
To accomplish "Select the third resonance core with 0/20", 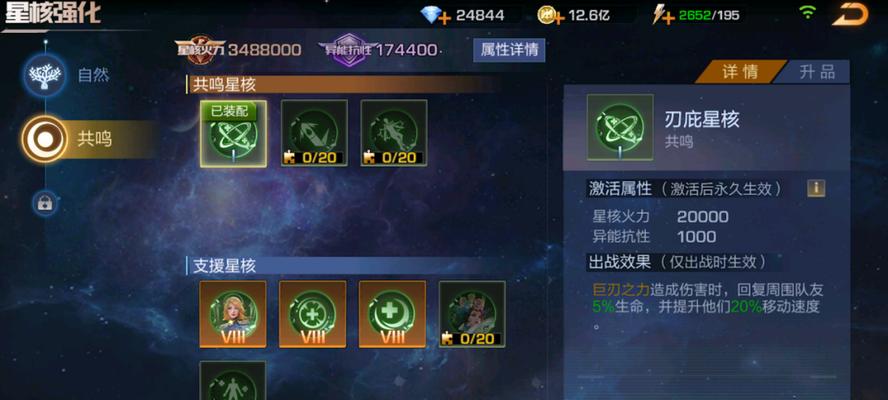I will click(x=394, y=133).
